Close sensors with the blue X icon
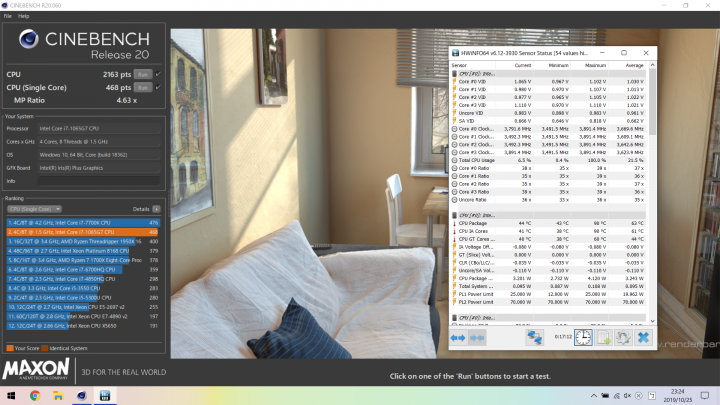This screenshot has height=405, width=720. point(643,338)
